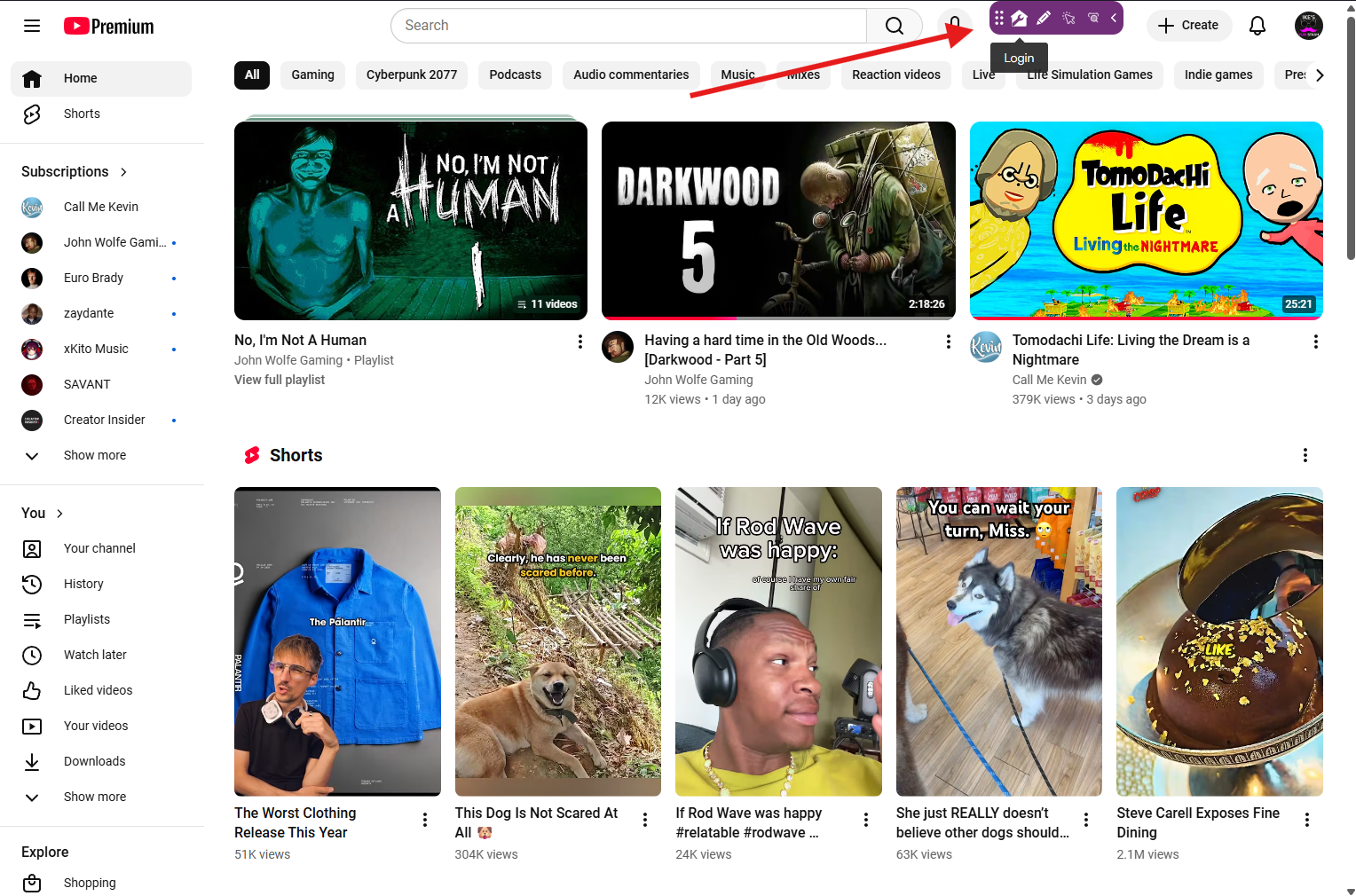Click the drag-handle dots on purple toolbar
Screen dimensions: 1356x896
coord(999,18)
